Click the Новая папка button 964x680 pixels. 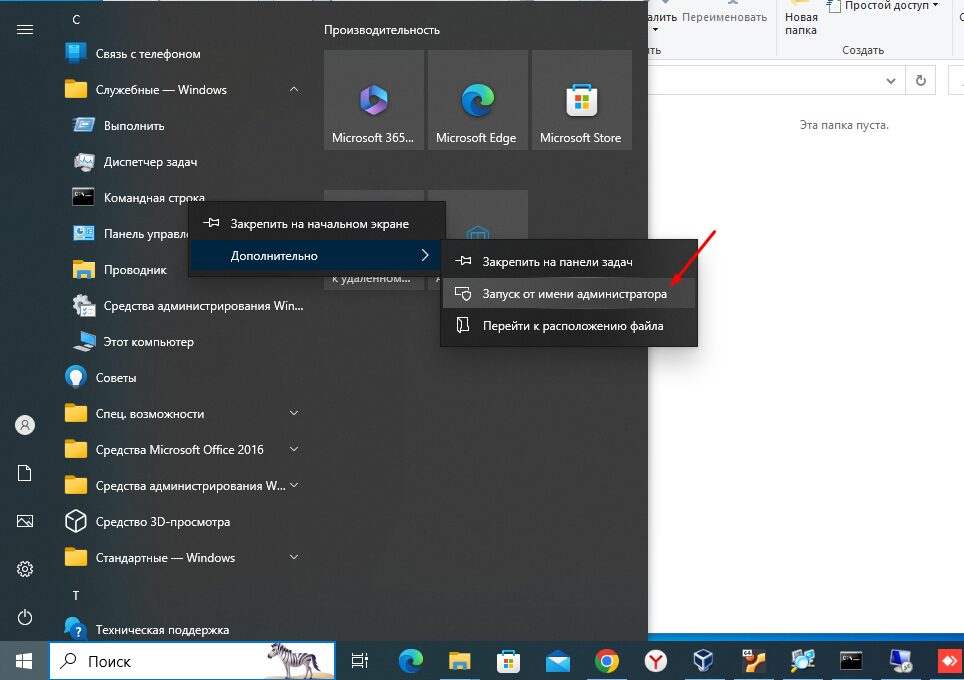coord(800,22)
